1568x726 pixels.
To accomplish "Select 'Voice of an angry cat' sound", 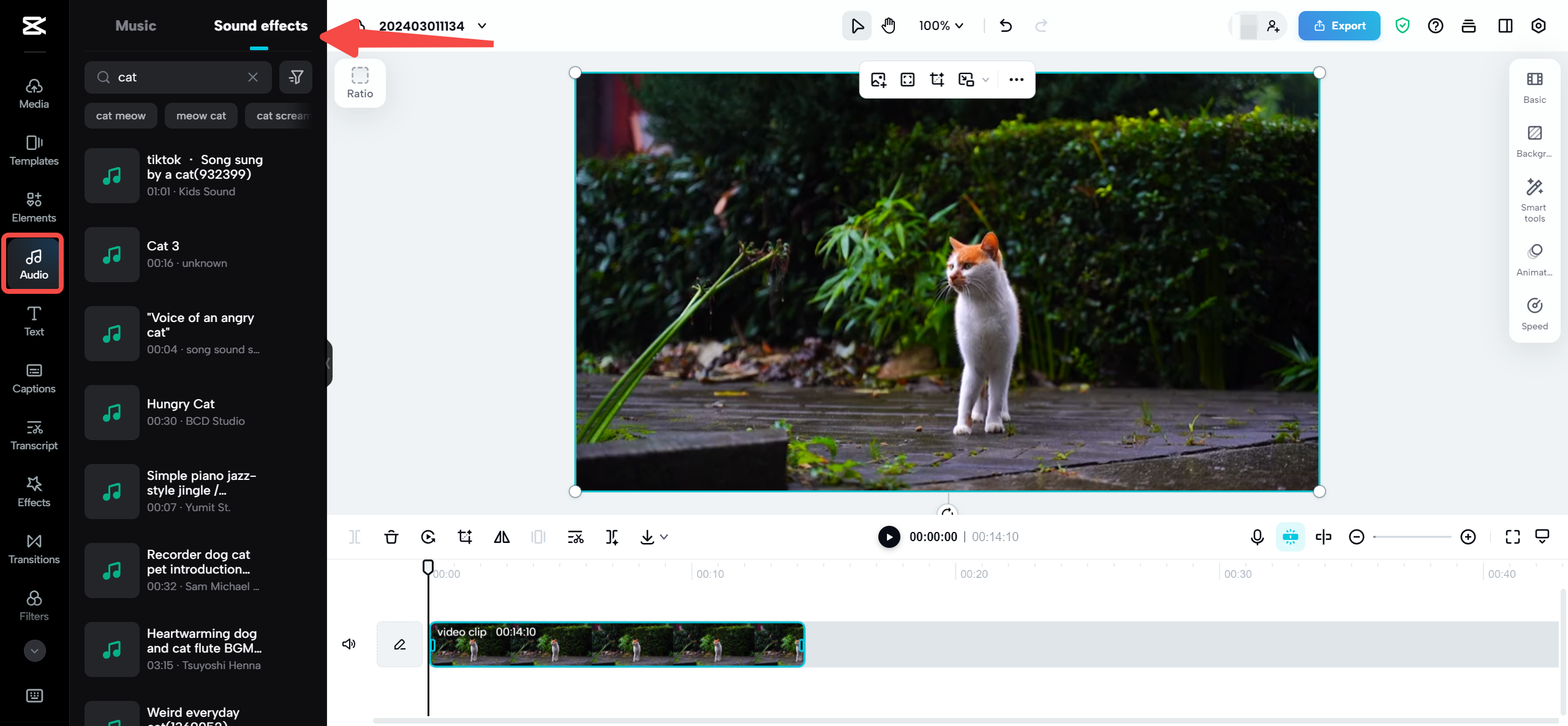I will click(198, 334).
